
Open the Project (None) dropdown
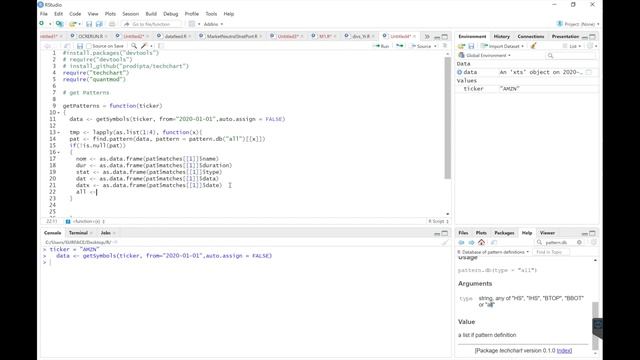(x=578, y=24)
